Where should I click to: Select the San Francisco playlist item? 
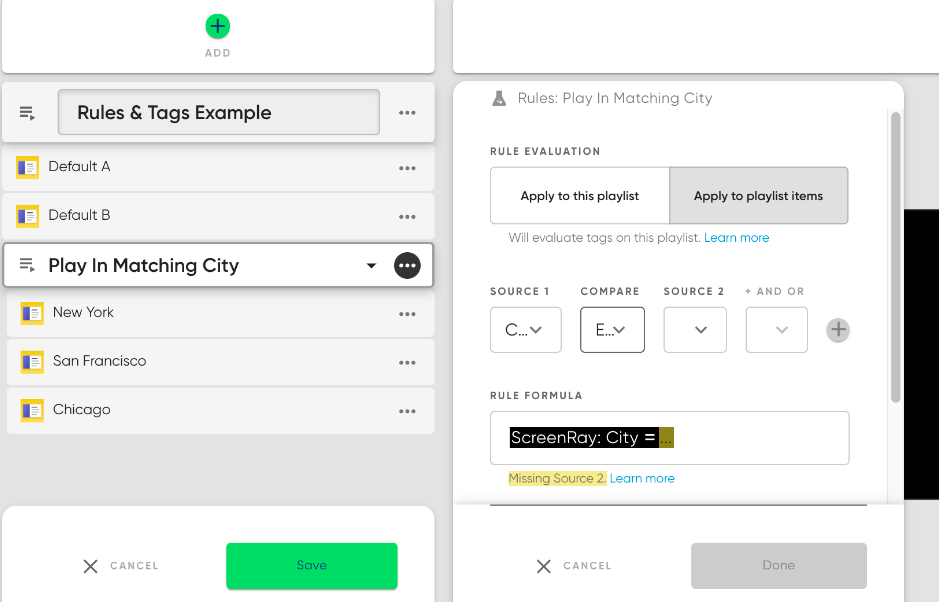(x=220, y=362)
